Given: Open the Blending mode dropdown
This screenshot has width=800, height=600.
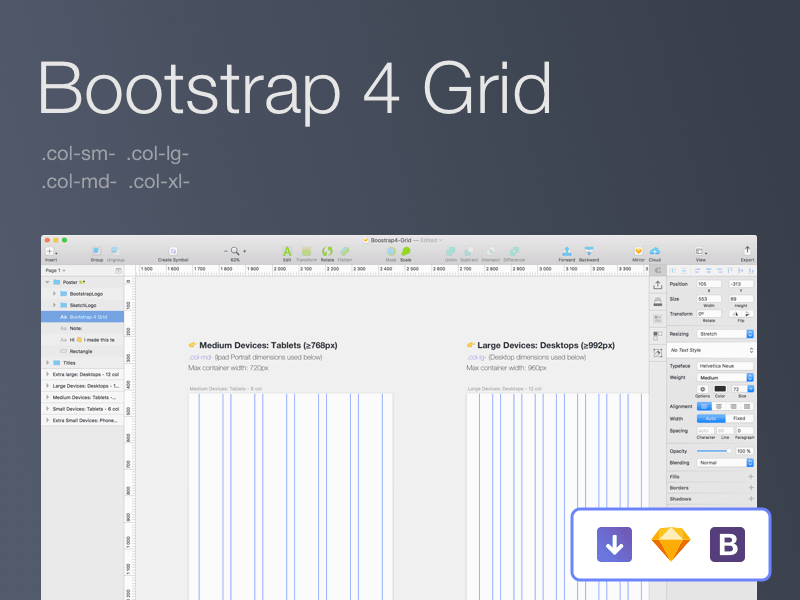Looking at the screenshot, I should point(722,463).
